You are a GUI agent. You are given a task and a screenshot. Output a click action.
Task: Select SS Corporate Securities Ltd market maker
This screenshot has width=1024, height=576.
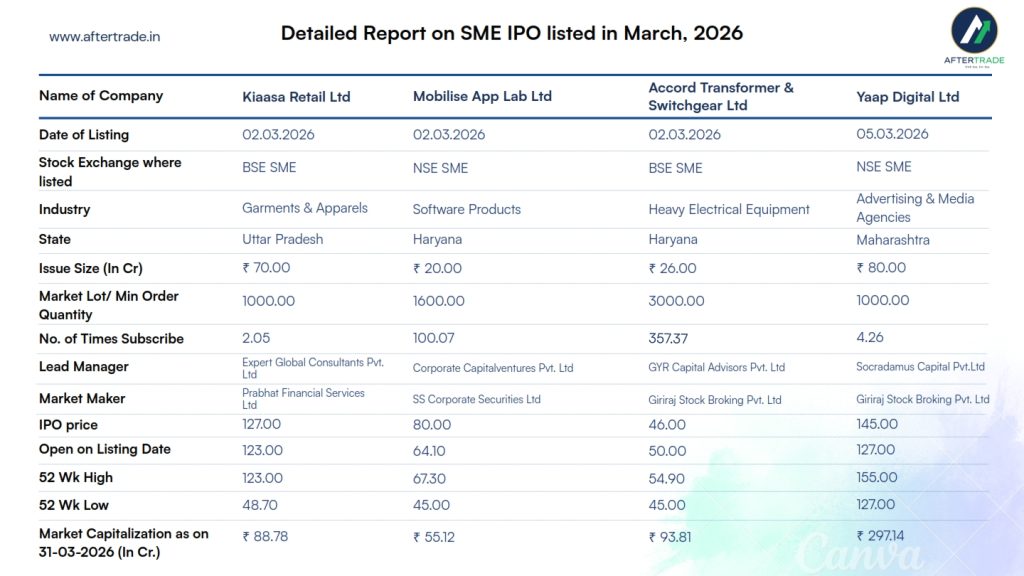[476, 399]
